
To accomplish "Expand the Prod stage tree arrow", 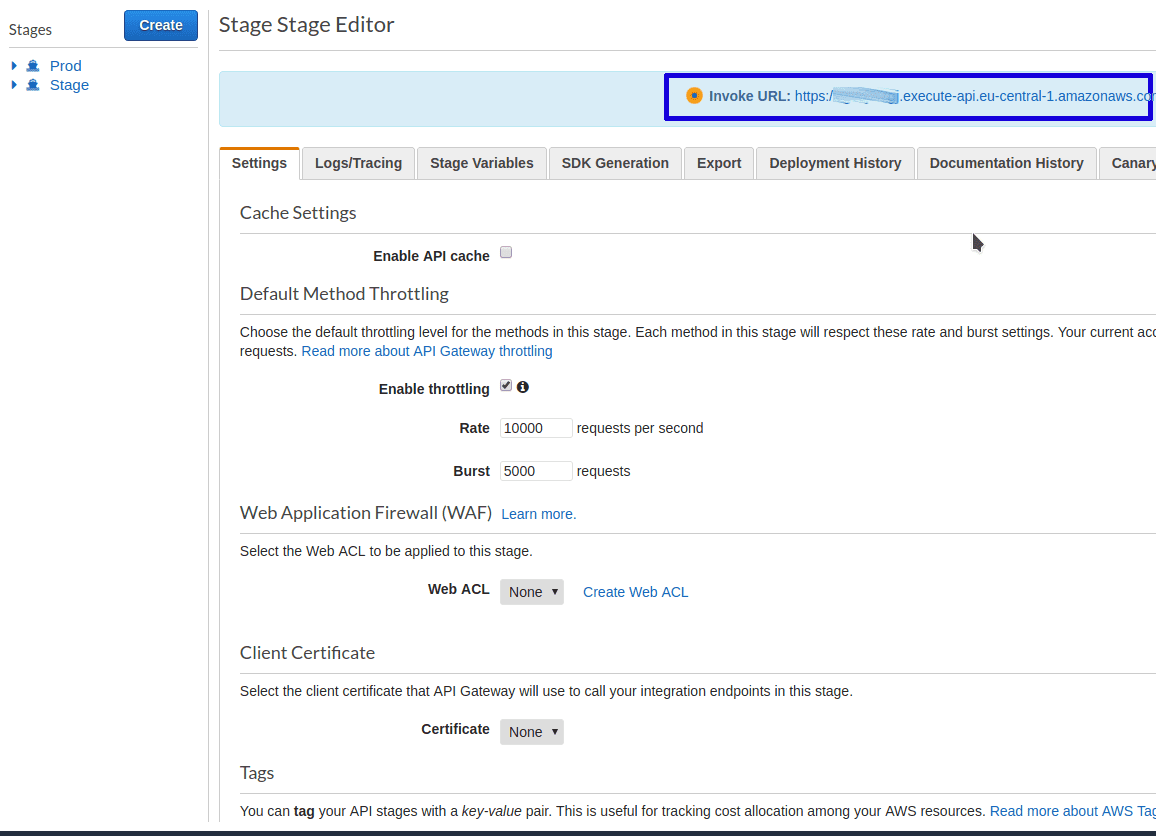I will point(14,66).
